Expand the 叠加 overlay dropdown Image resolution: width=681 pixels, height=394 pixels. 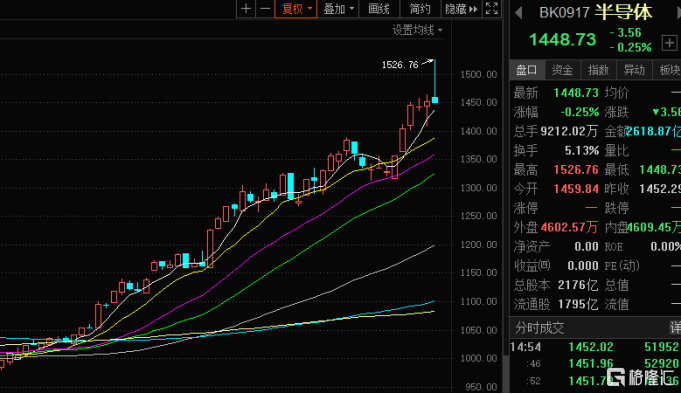click(x=338, y=9)
